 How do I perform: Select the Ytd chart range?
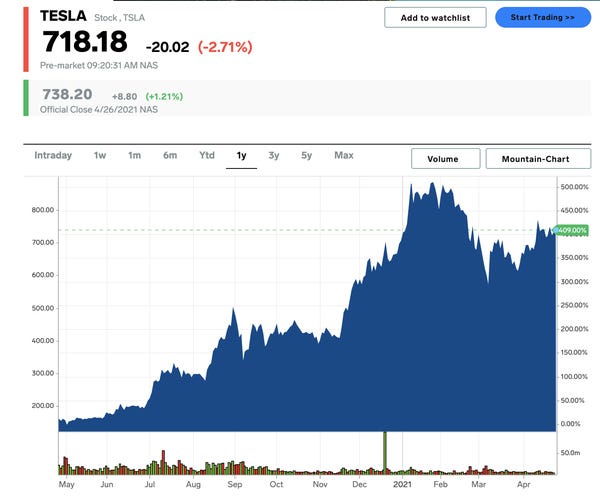[x=207, y=155]
